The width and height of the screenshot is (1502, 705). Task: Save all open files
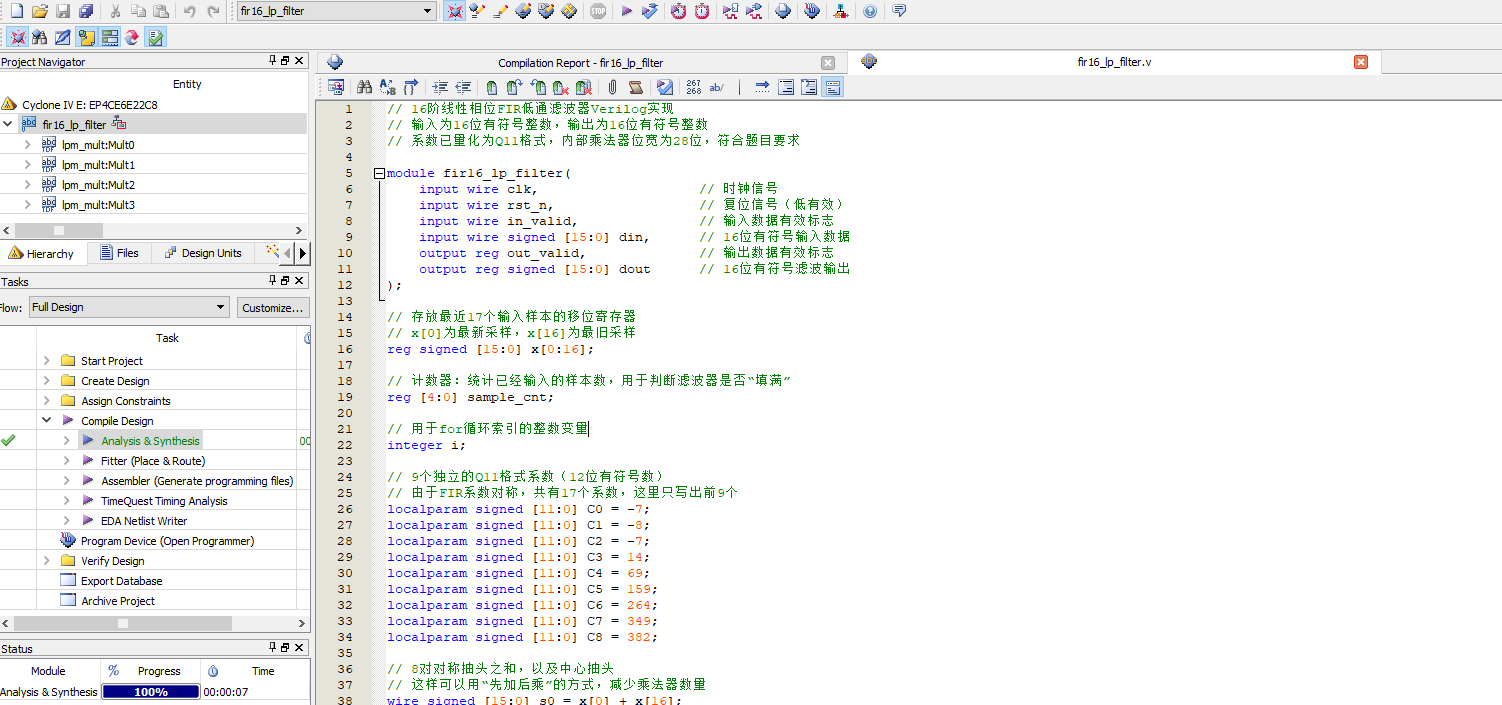(x=86, y=11)
